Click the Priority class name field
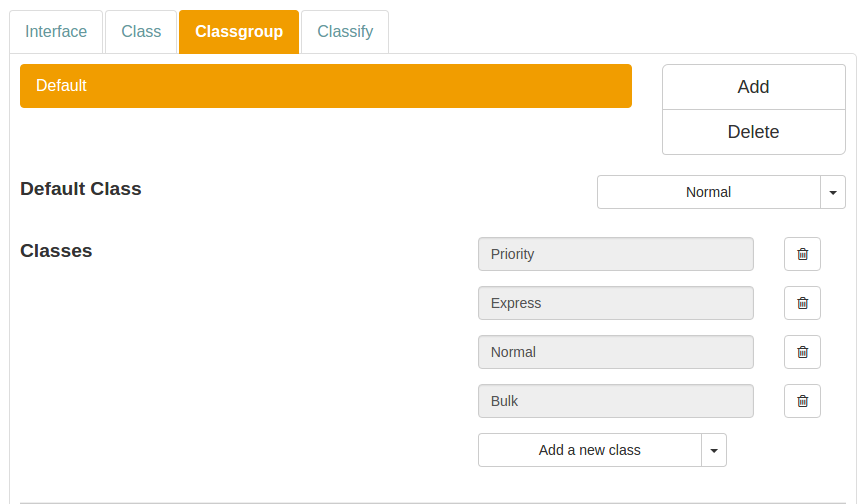The width and height of the screenshot is (864, 504). 616,254
